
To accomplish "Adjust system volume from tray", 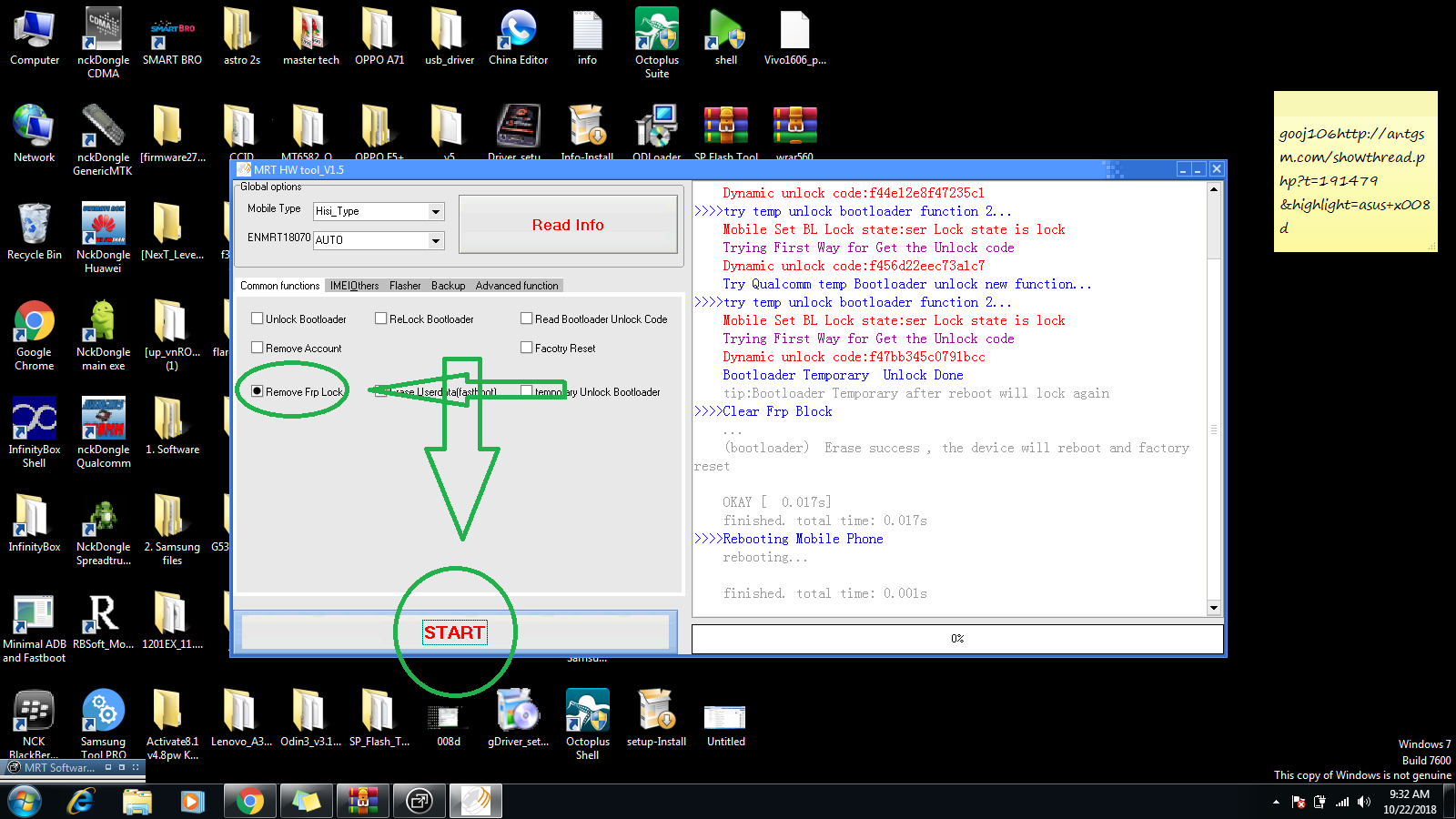I will (x=1363, y=802).
